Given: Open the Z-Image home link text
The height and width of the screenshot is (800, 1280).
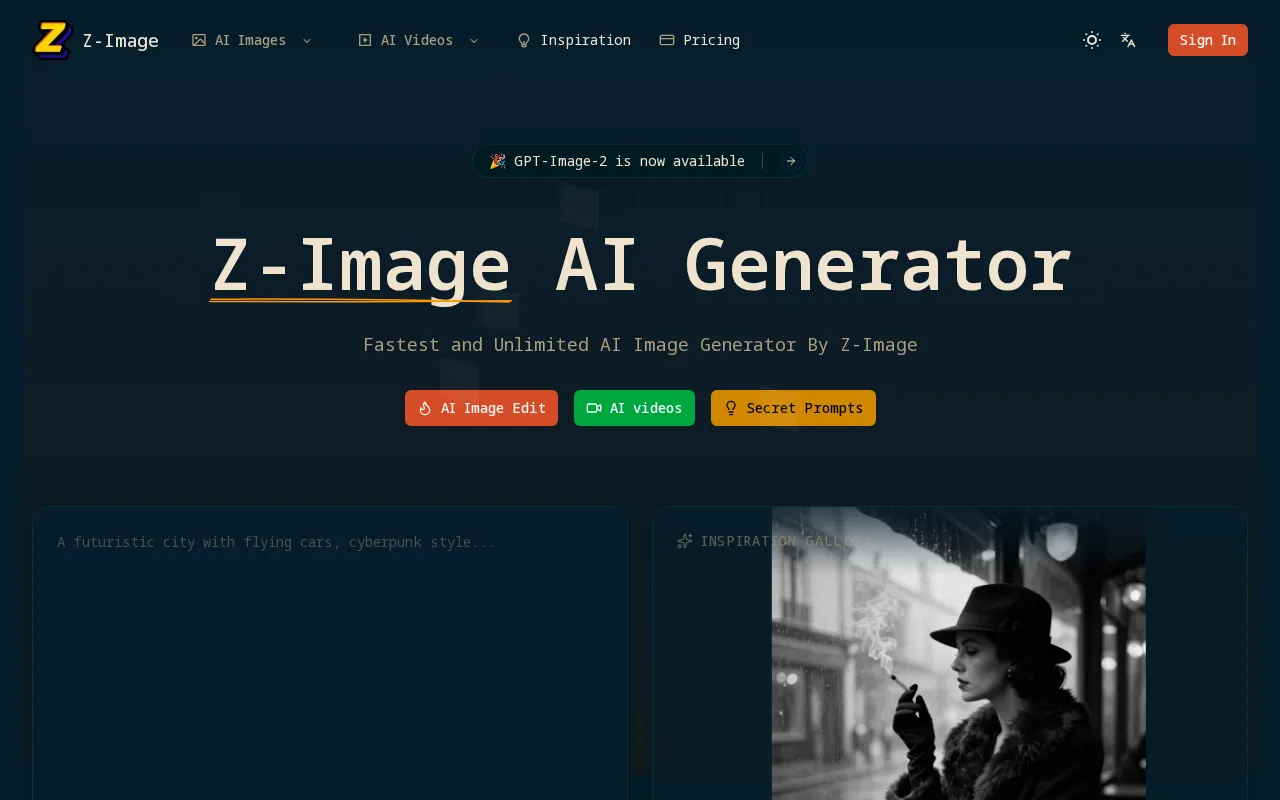Looking at the screenshot, I should (x=120, y=41).
